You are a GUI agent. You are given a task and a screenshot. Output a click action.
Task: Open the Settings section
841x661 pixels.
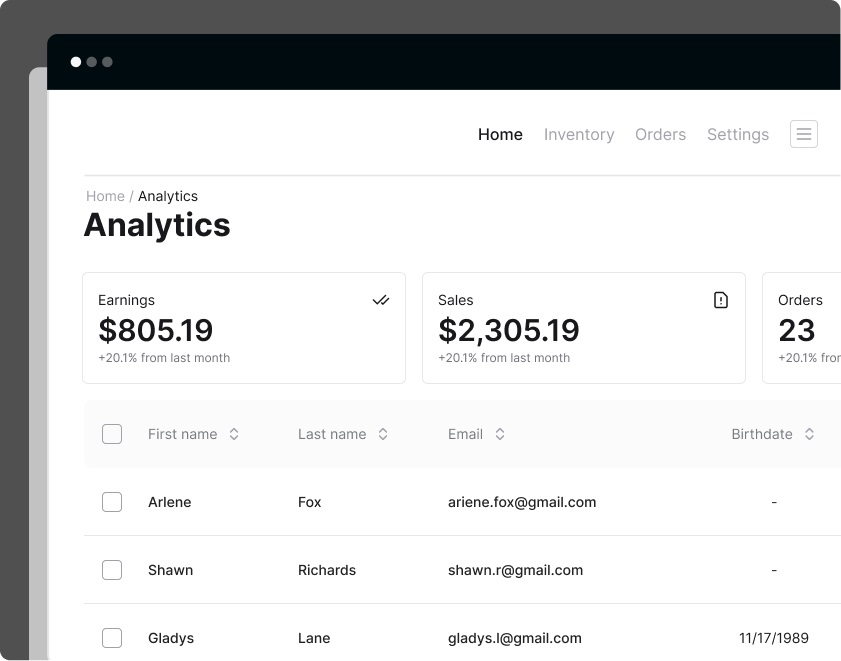click(737, 134)
